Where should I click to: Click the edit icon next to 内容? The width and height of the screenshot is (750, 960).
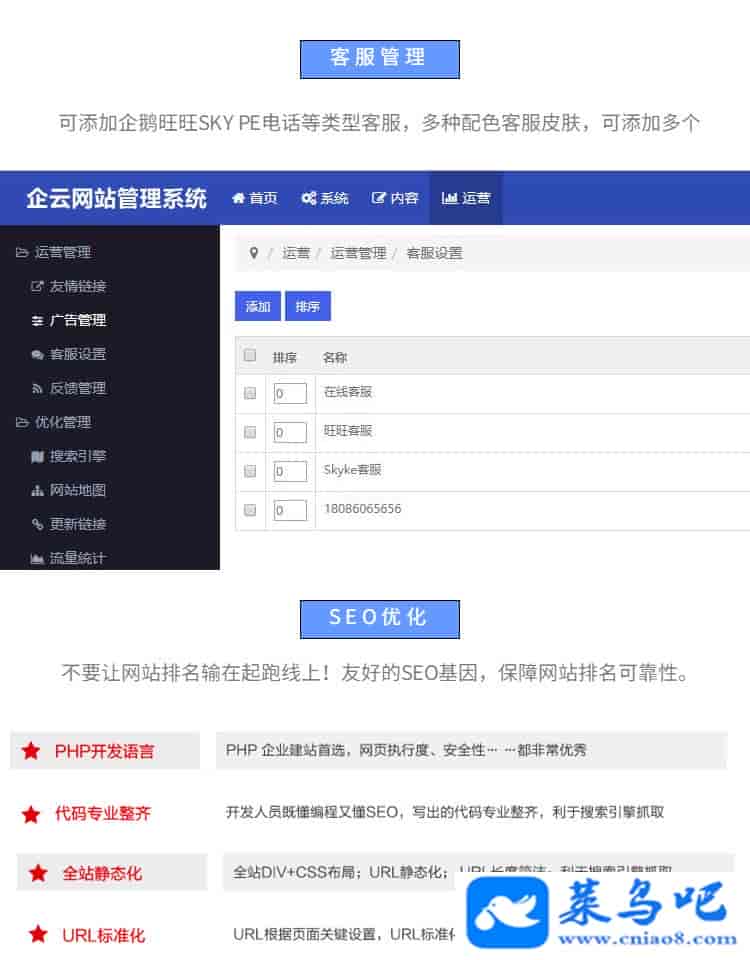coord(379,198)
